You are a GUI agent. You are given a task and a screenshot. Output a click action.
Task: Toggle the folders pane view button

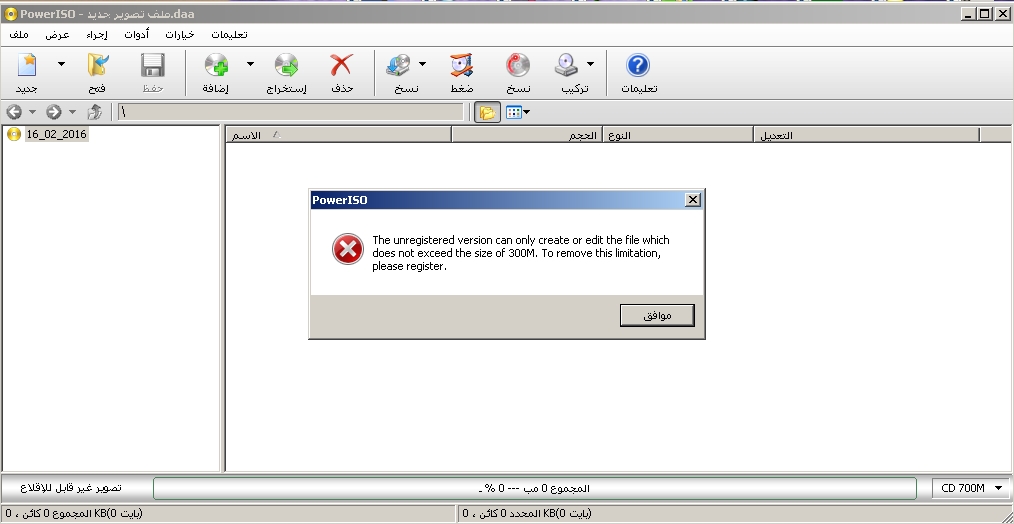(487, 113)
